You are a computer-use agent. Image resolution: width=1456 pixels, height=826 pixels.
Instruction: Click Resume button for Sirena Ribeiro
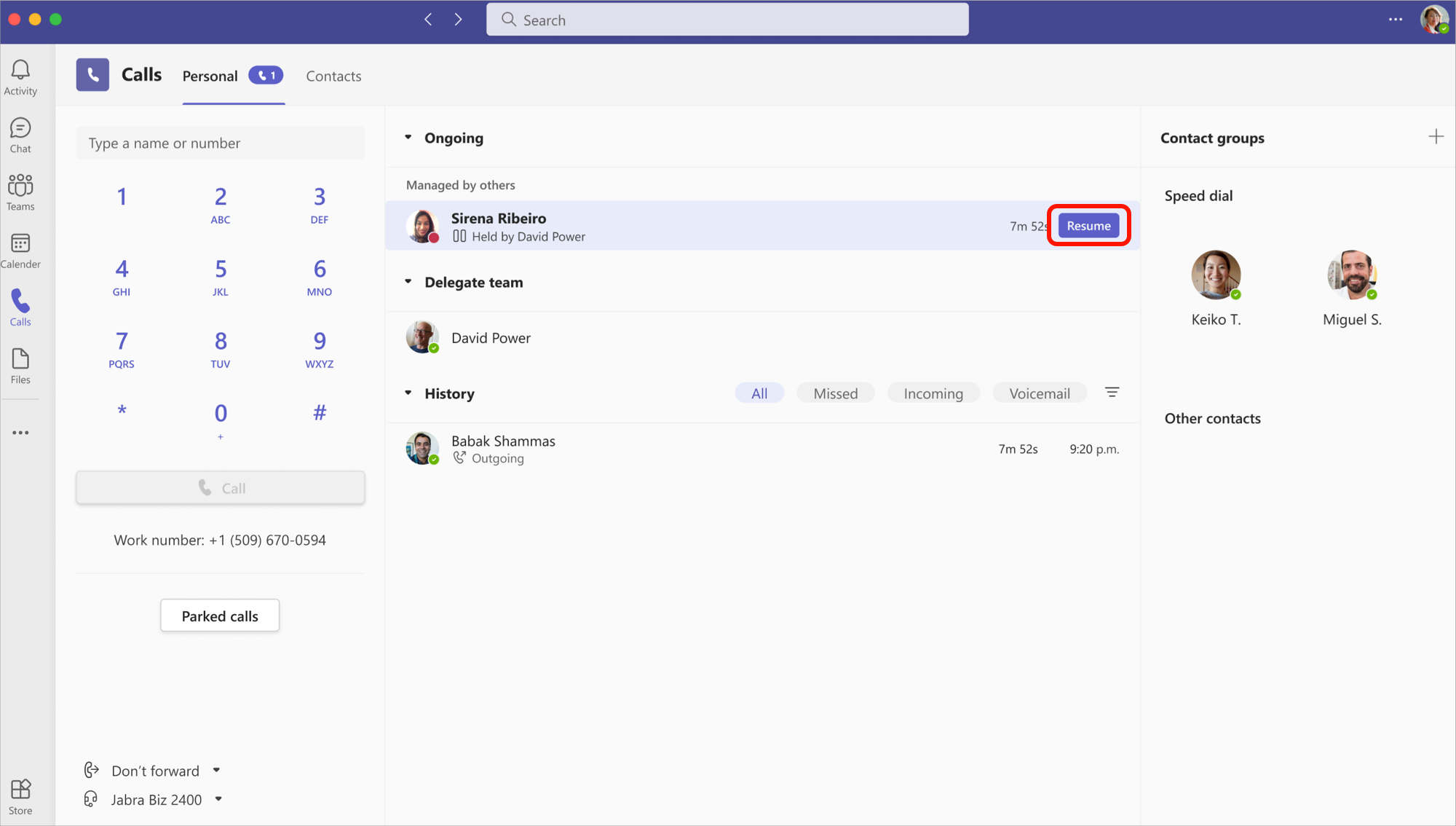click(1088, 225)
